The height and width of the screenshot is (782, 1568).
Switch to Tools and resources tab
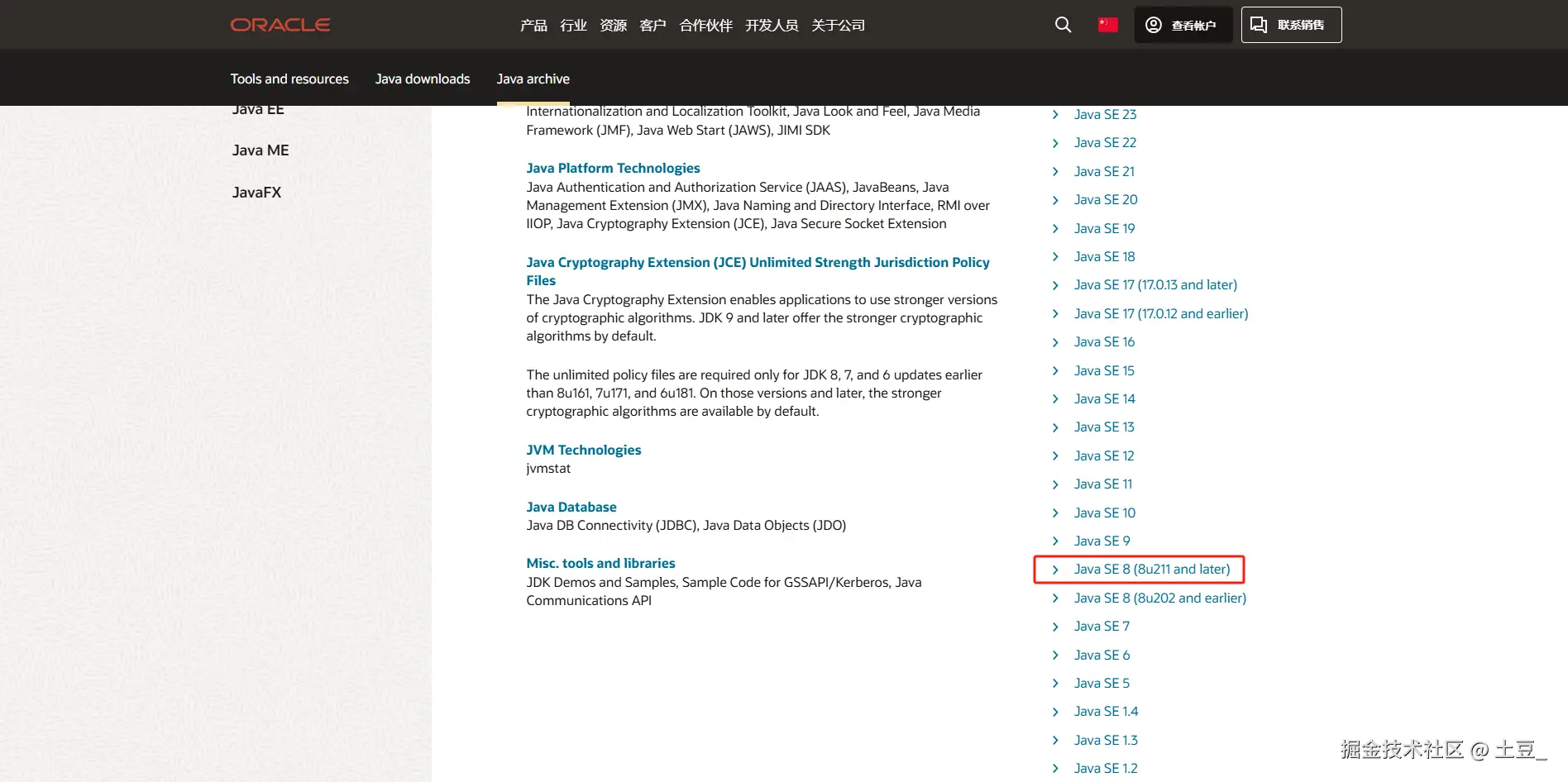click(x=289, y=79)
